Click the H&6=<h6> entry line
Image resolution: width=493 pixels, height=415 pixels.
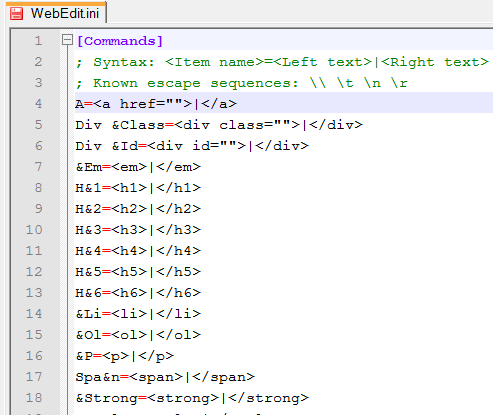coord(138,293)
